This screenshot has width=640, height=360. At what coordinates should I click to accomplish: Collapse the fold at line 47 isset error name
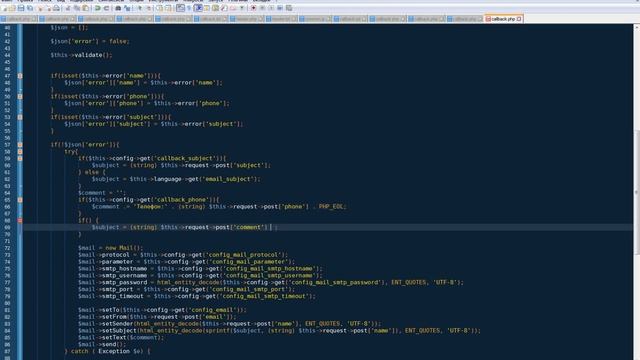(20, 76)
